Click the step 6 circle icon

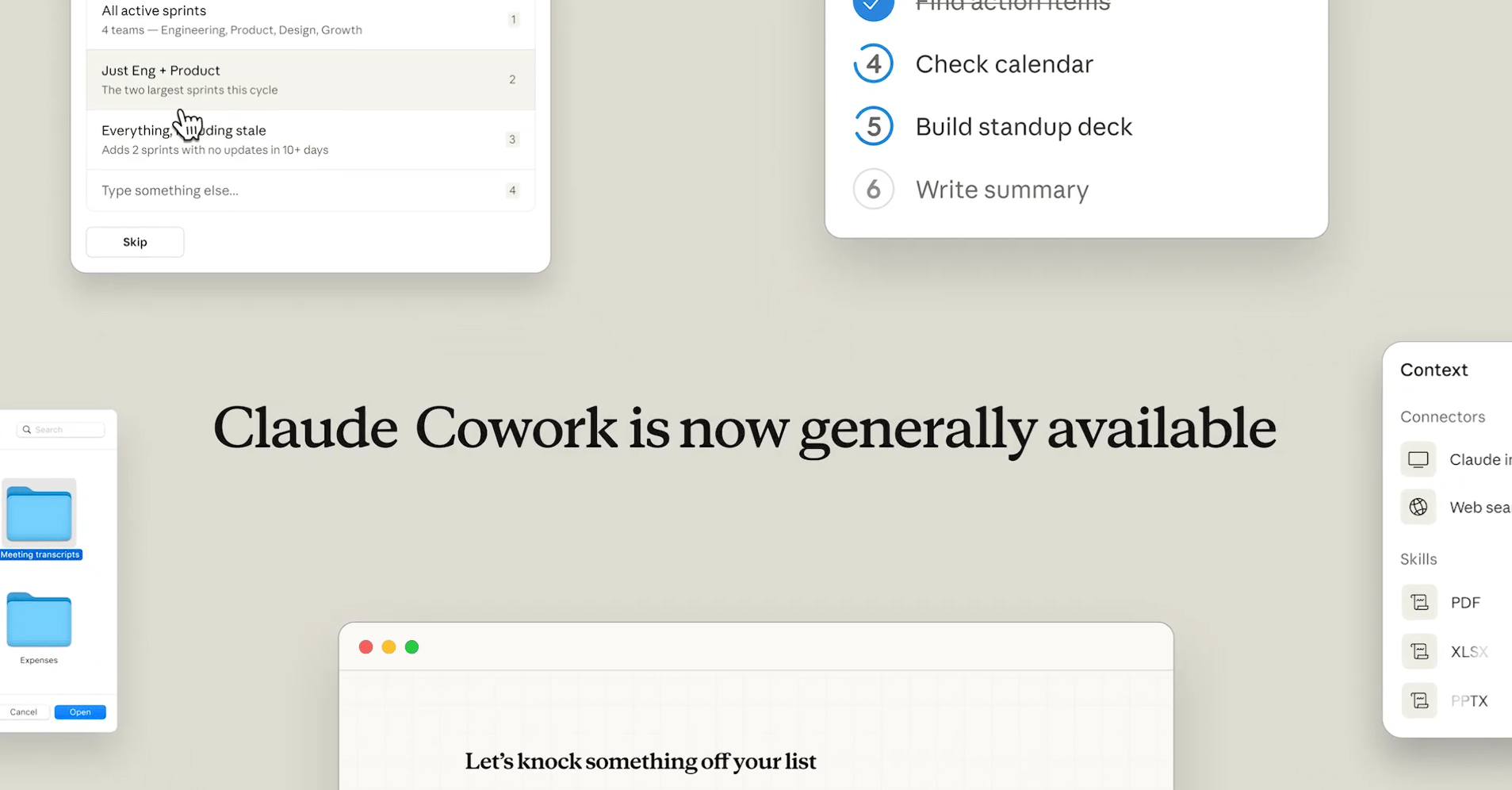873,189
